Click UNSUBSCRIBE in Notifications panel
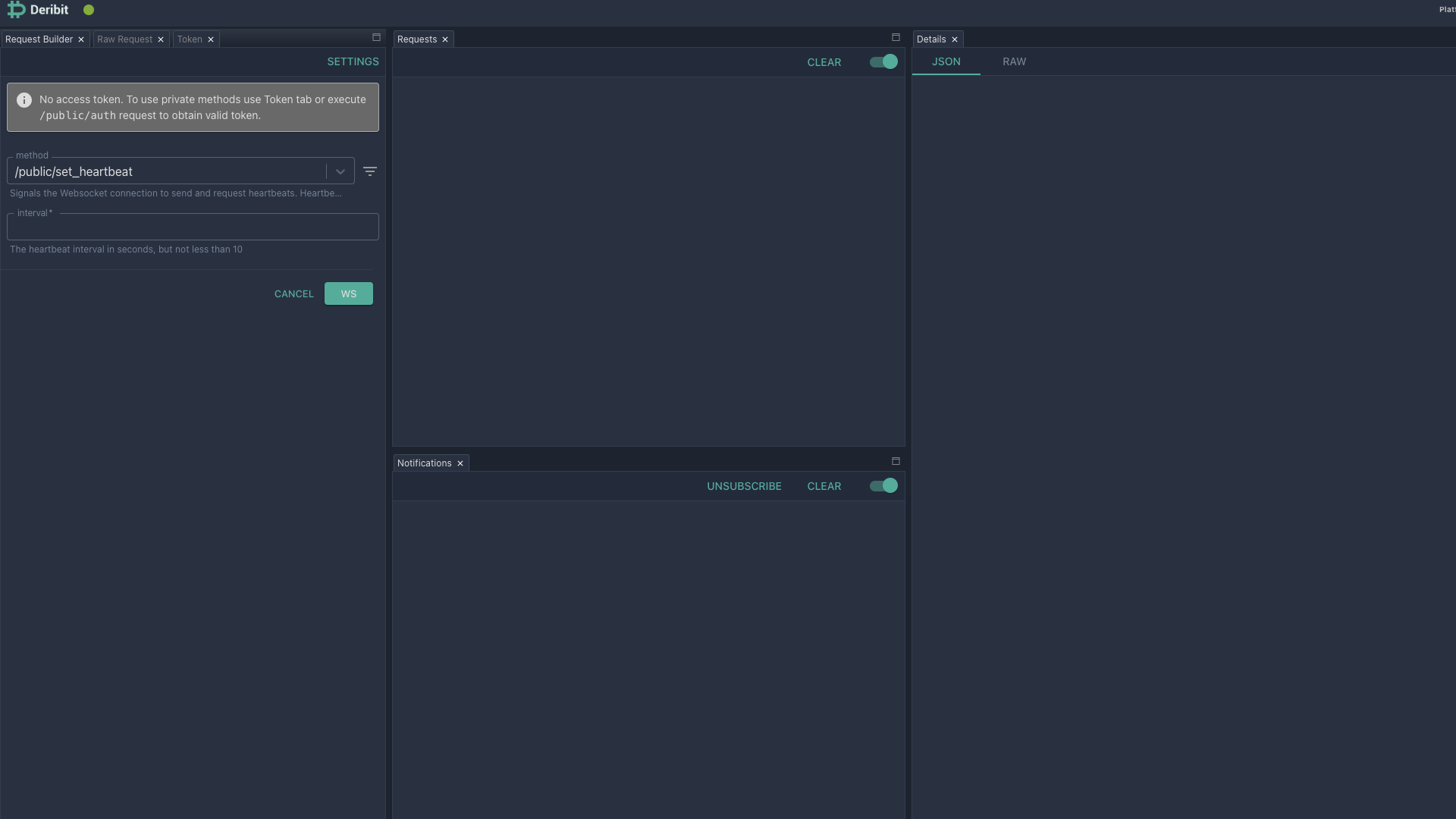Screen dimensions: 1456x819 pyautogui.click(x=744, y=487)
